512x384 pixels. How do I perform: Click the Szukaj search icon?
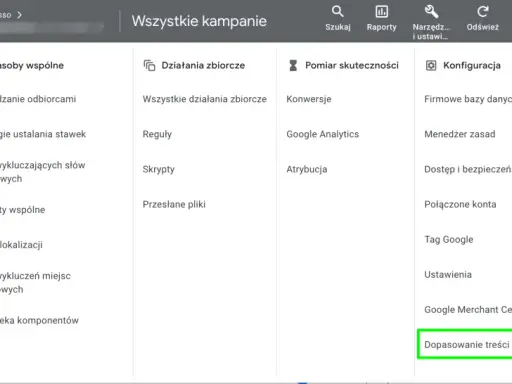[338, 11]
